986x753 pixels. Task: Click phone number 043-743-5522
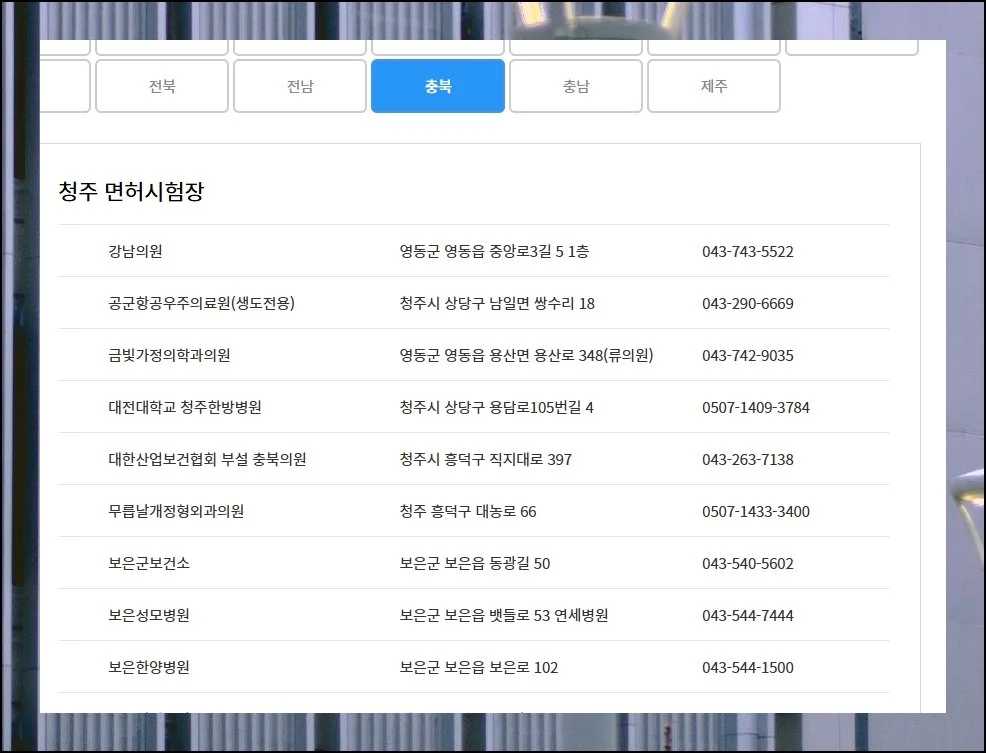[x=747, y=252]
